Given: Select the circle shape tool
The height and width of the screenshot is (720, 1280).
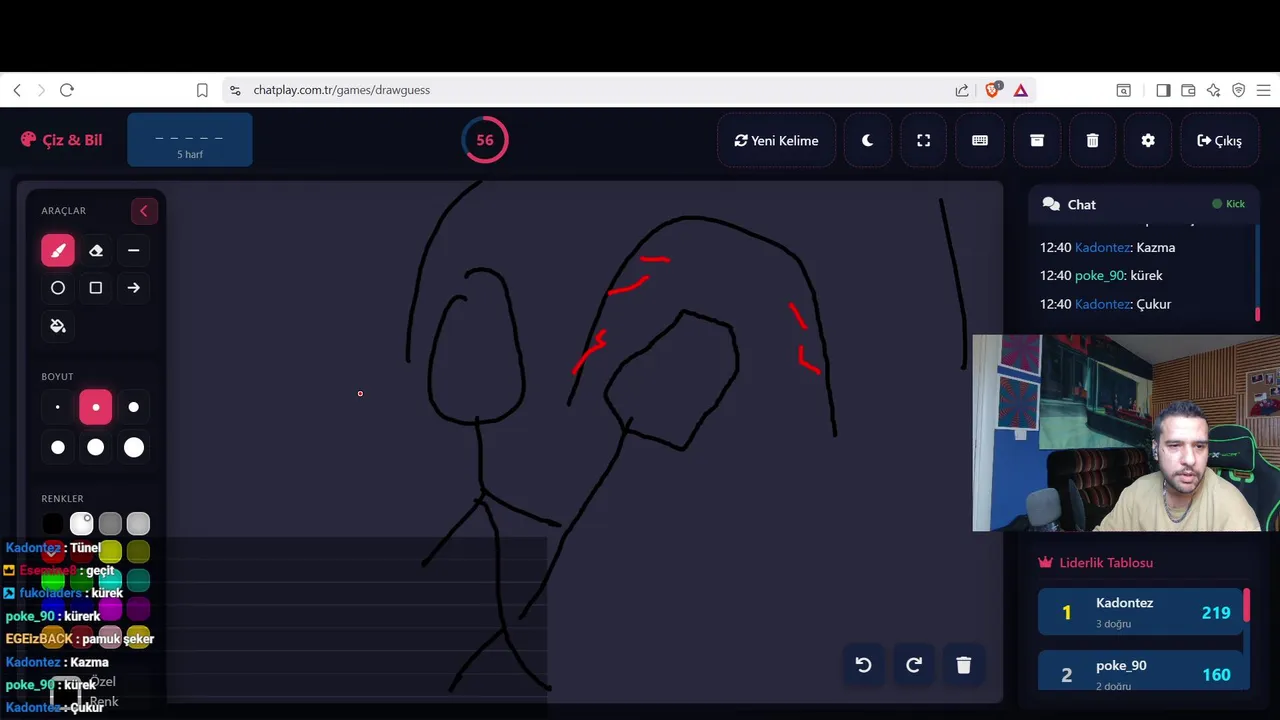Looking at the screenshot, I should [58, 288].
